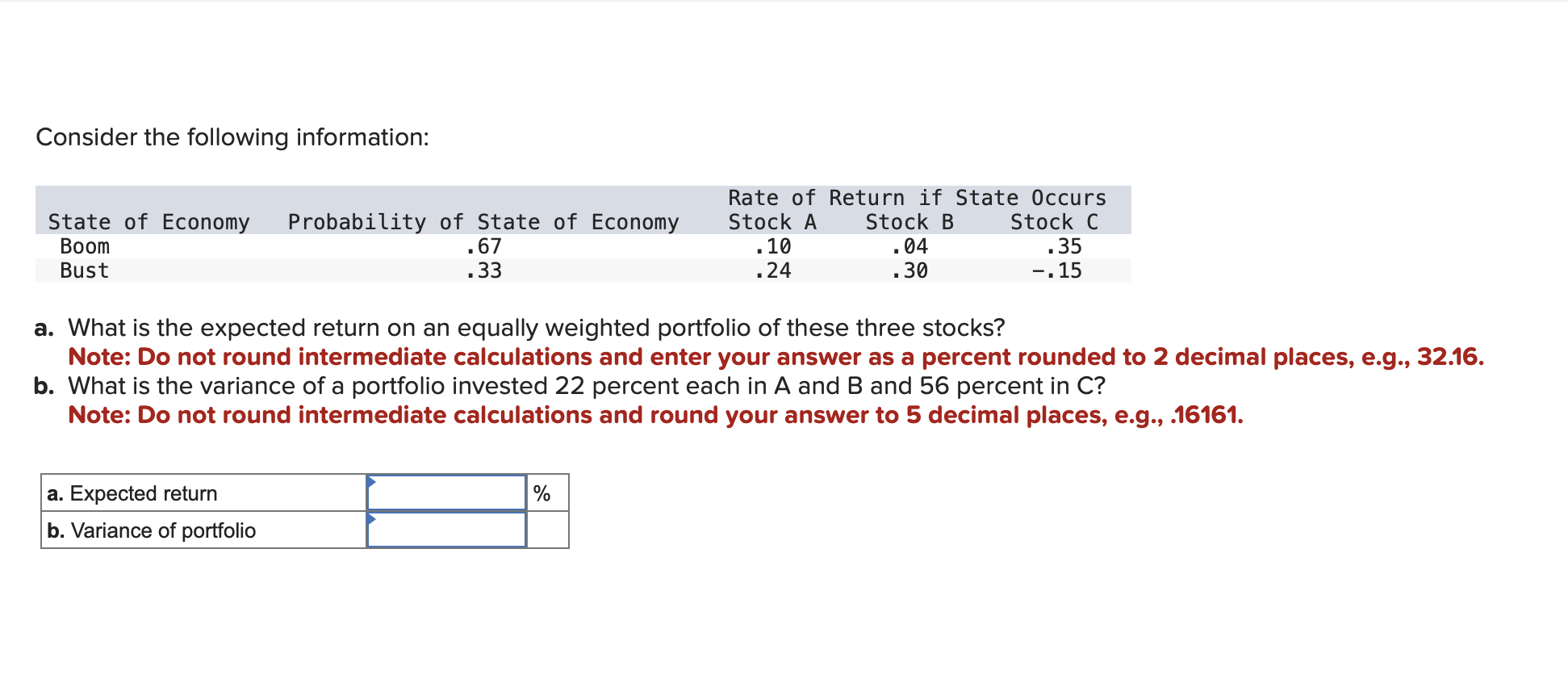The image size is (1568, 679).
Task: Click the label a. Expected return
Action: pyautogui.click(x=132, y=492)
